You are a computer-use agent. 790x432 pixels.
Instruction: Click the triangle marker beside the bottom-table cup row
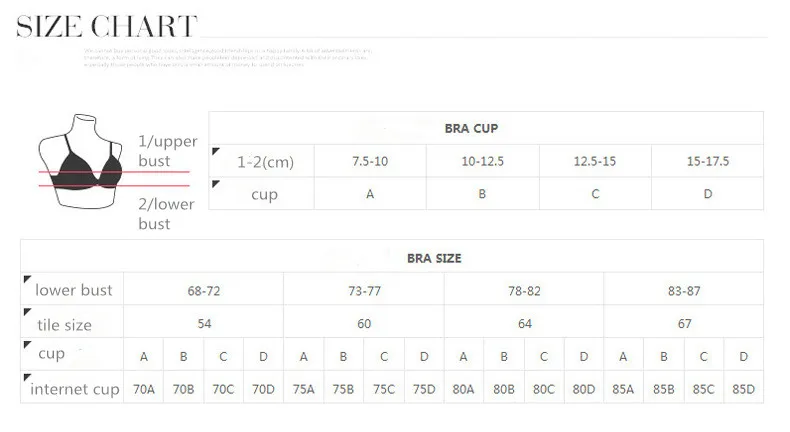coord(28,345)
